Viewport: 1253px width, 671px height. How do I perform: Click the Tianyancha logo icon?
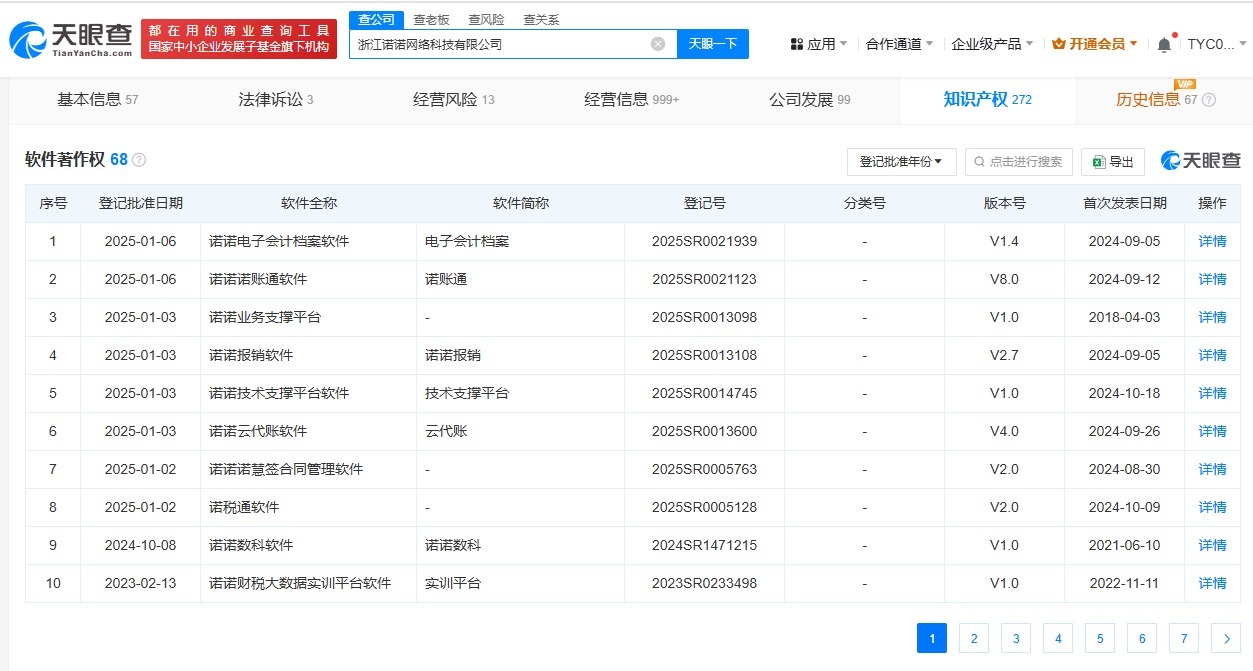coord(30,38)
